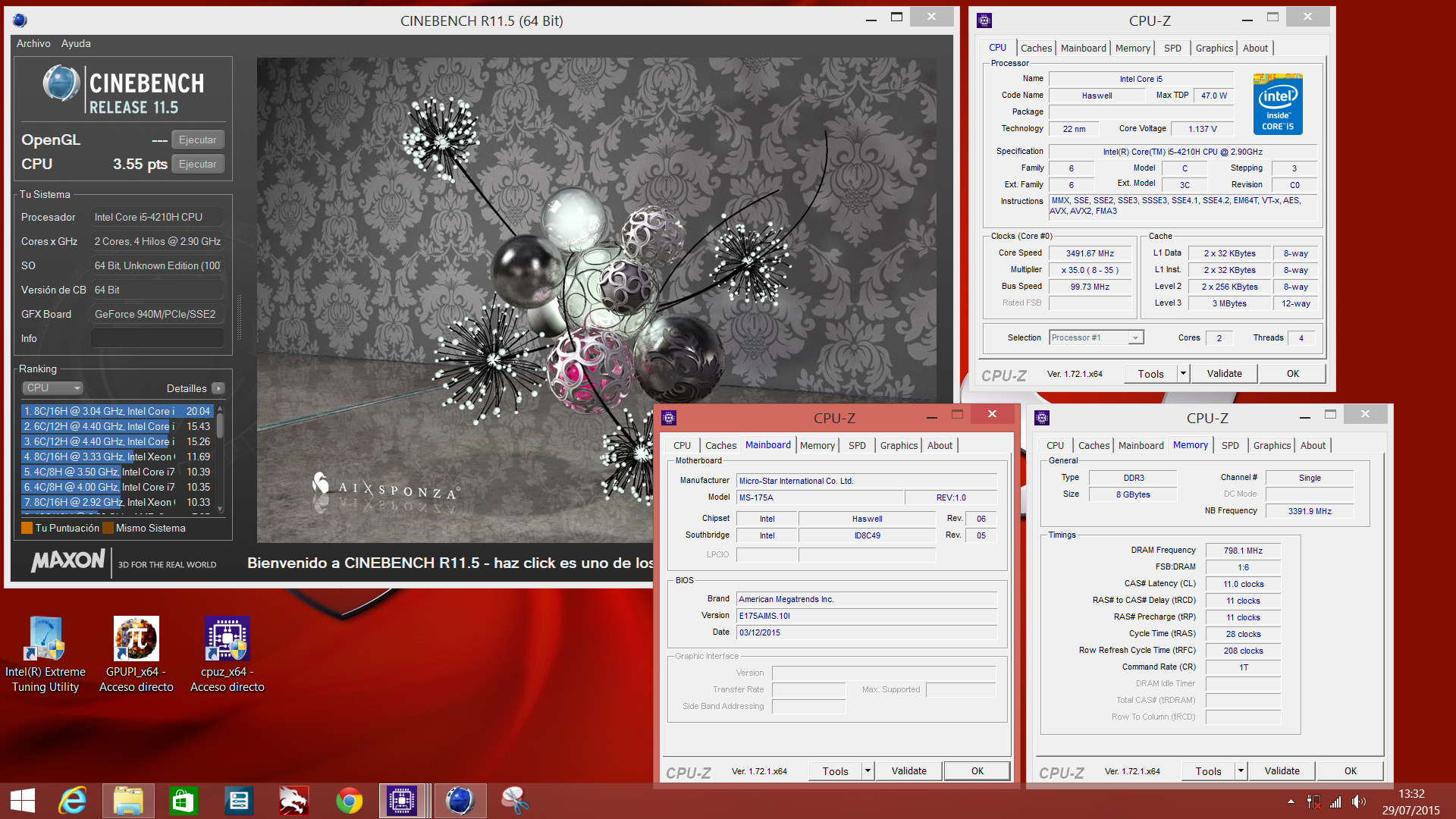
Task: Open Tools dropdown arrow in Mainboard CPU-Z
Action: (868, 770)
